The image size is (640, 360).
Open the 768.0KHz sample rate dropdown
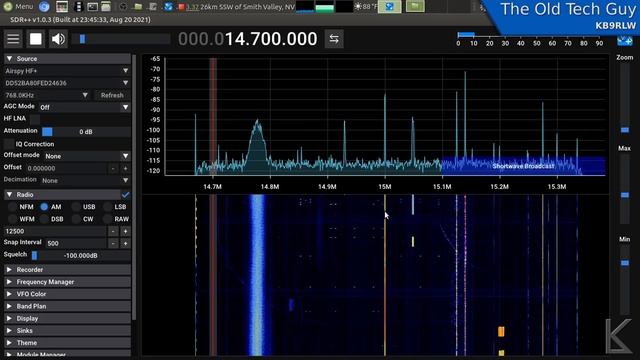[x=47, y=95]
